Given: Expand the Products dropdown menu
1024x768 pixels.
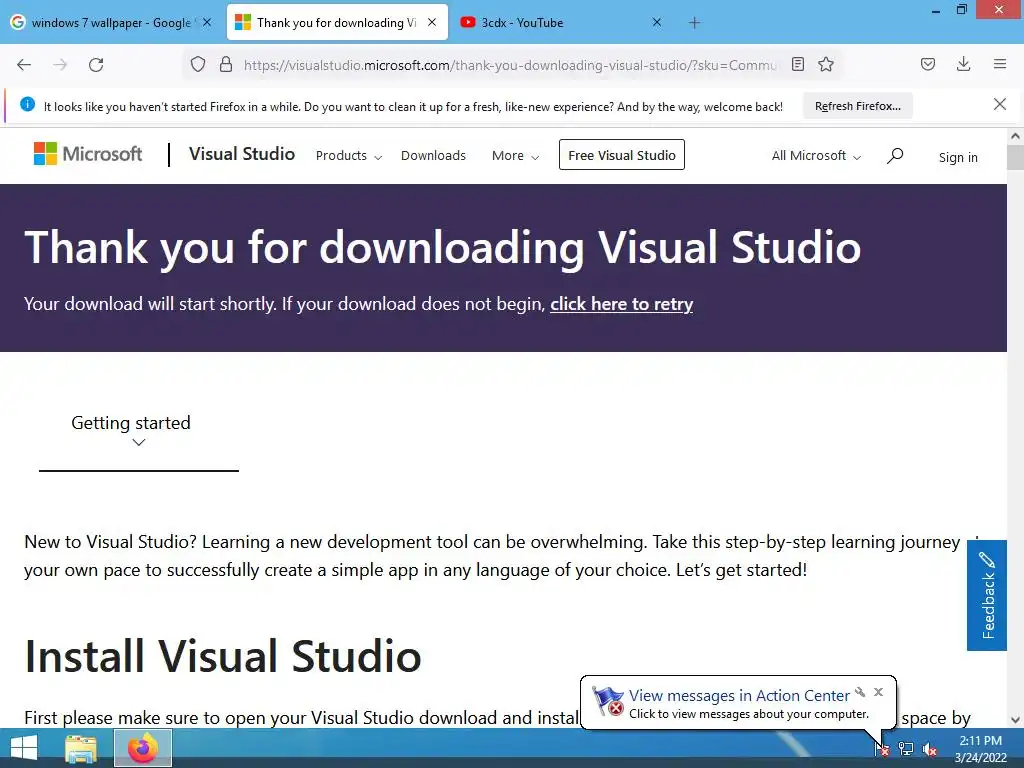Looking at the screenshot, I should (x=349, y=155).
